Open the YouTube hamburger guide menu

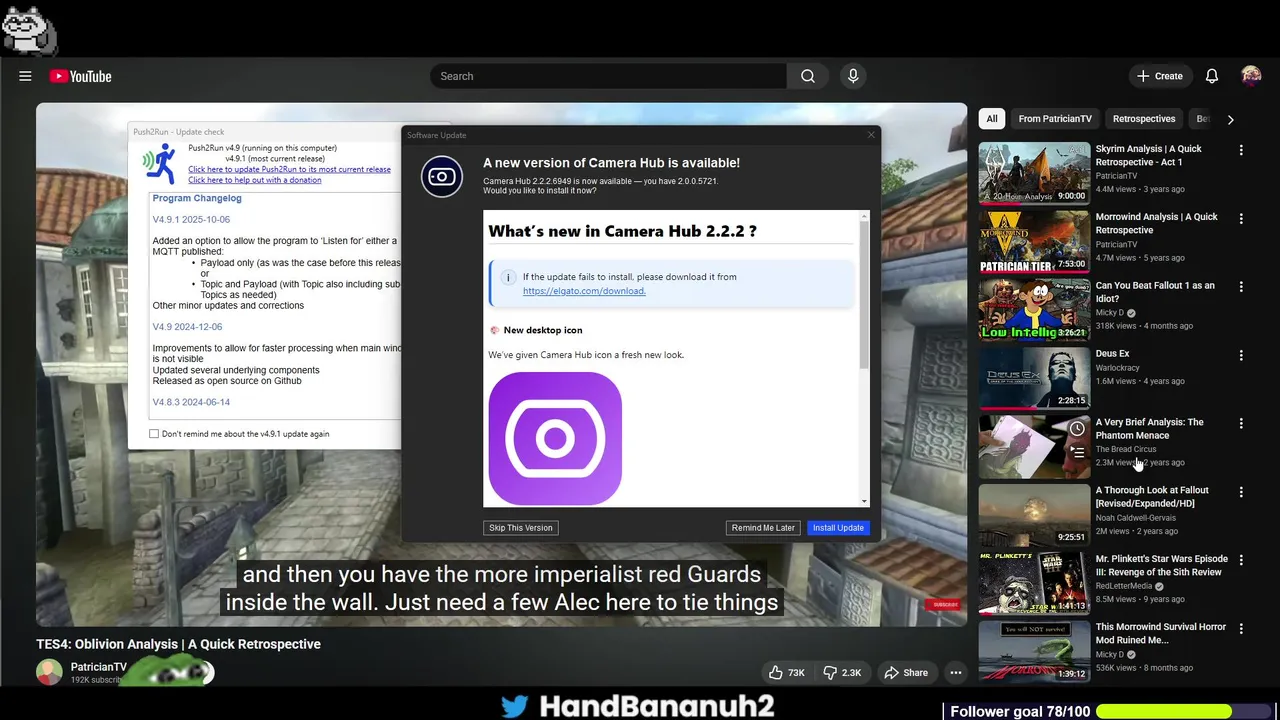(x=25, y=76)
